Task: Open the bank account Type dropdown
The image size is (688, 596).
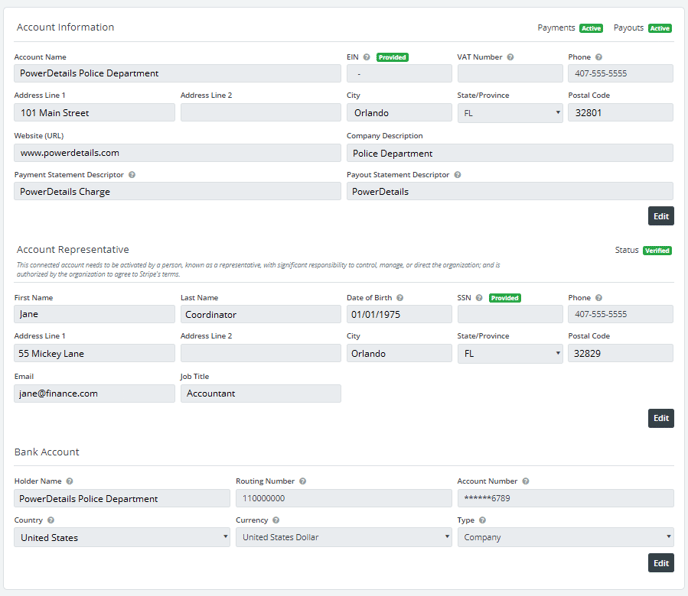Action: pos(565,538)
